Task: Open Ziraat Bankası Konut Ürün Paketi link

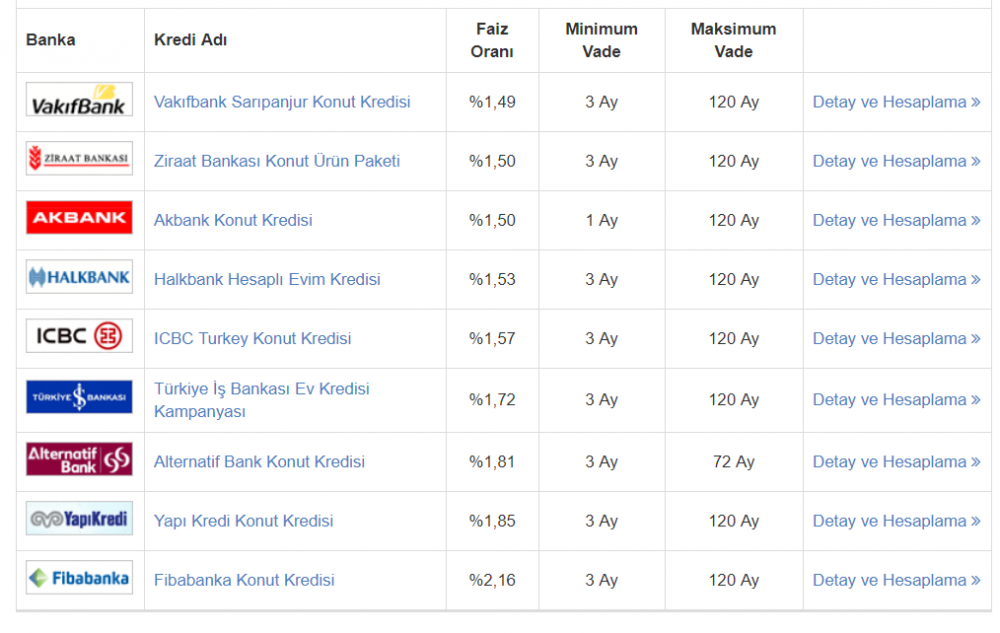Action: (x=277, y=161)
